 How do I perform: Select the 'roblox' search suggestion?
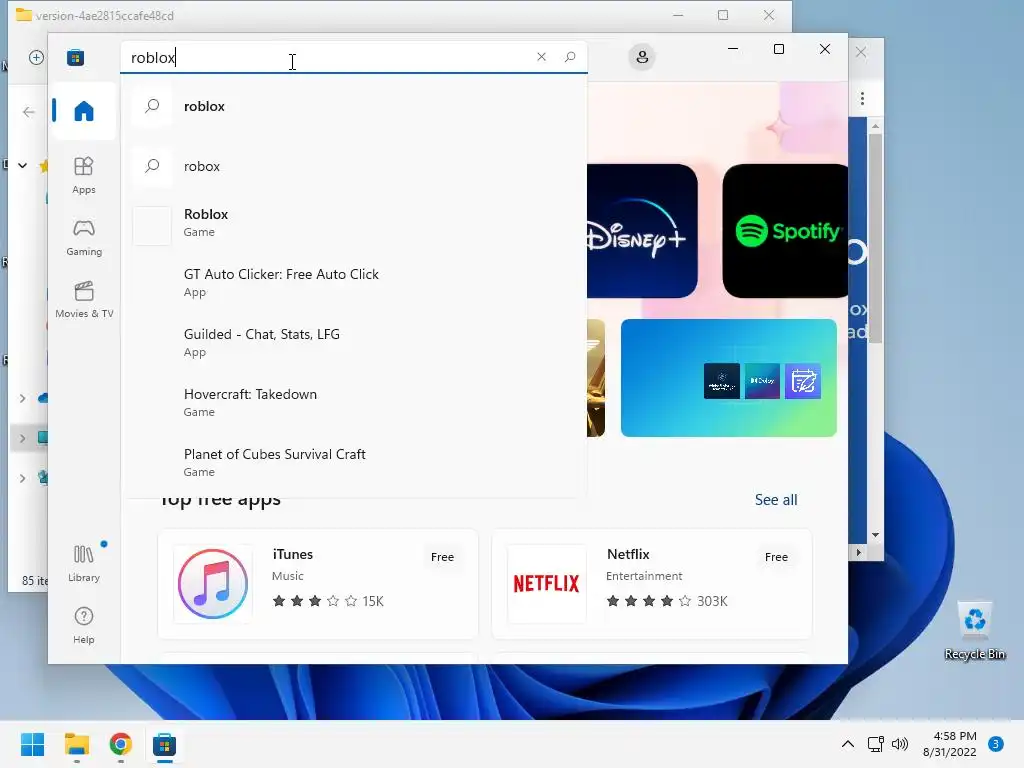[353, 106]
